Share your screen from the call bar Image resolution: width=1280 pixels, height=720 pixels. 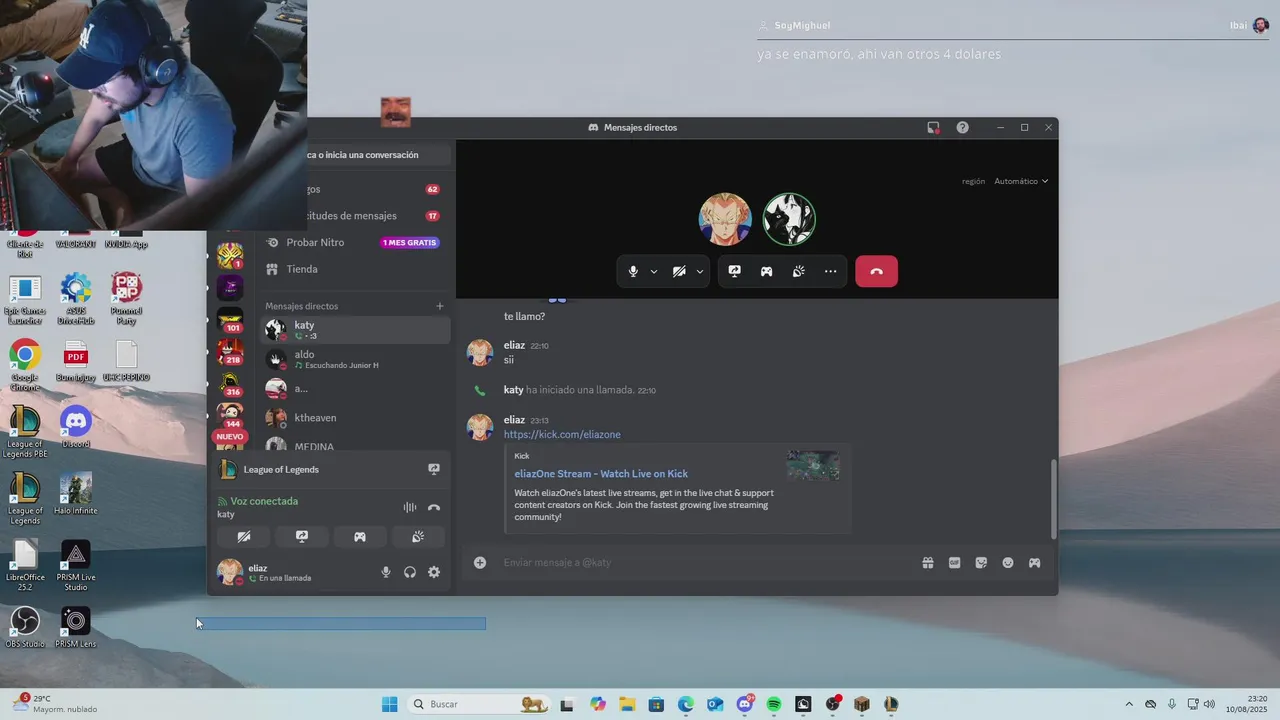[x=734, y=271]
